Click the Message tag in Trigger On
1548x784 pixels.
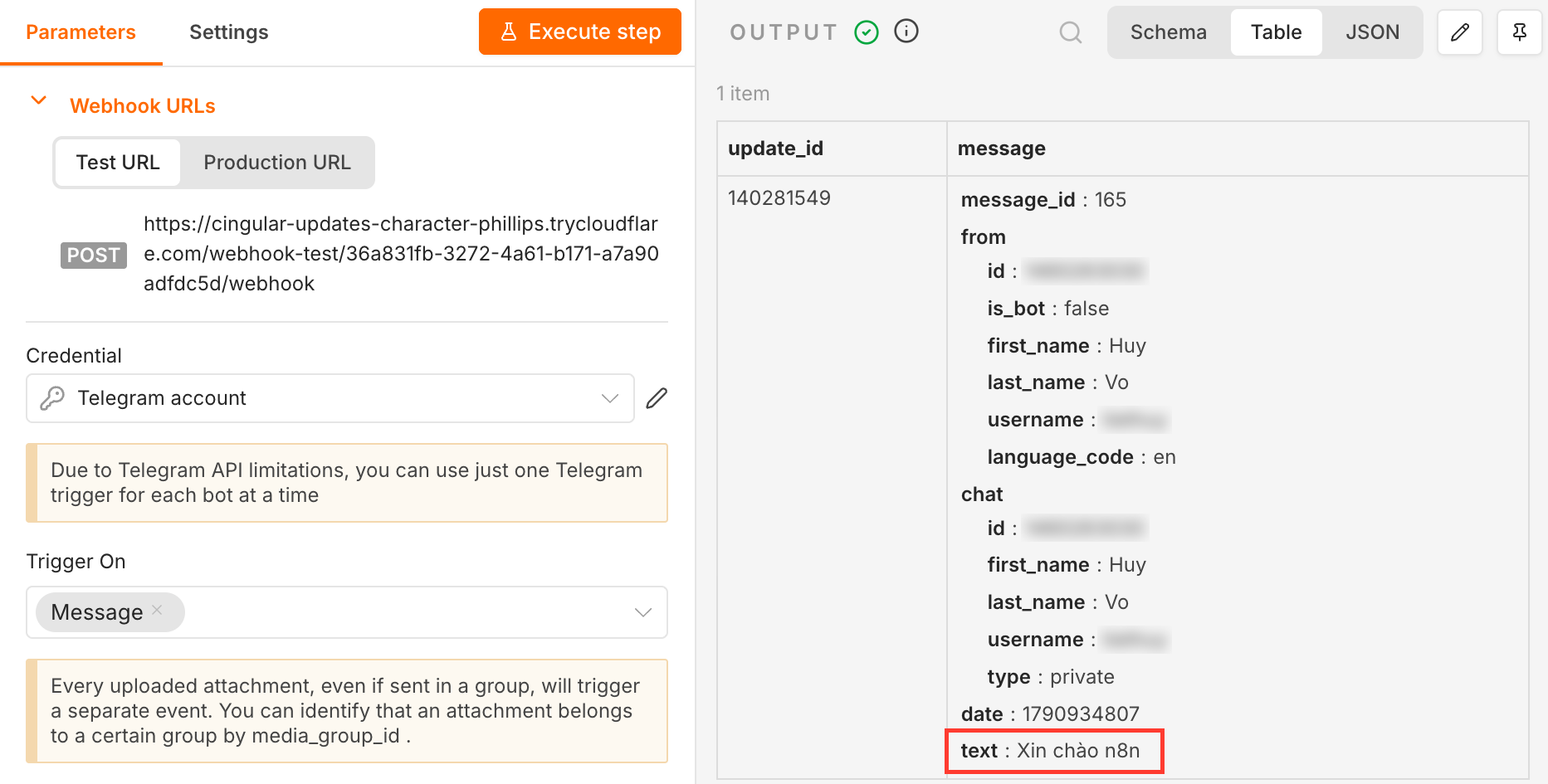(x=110, y=612)
